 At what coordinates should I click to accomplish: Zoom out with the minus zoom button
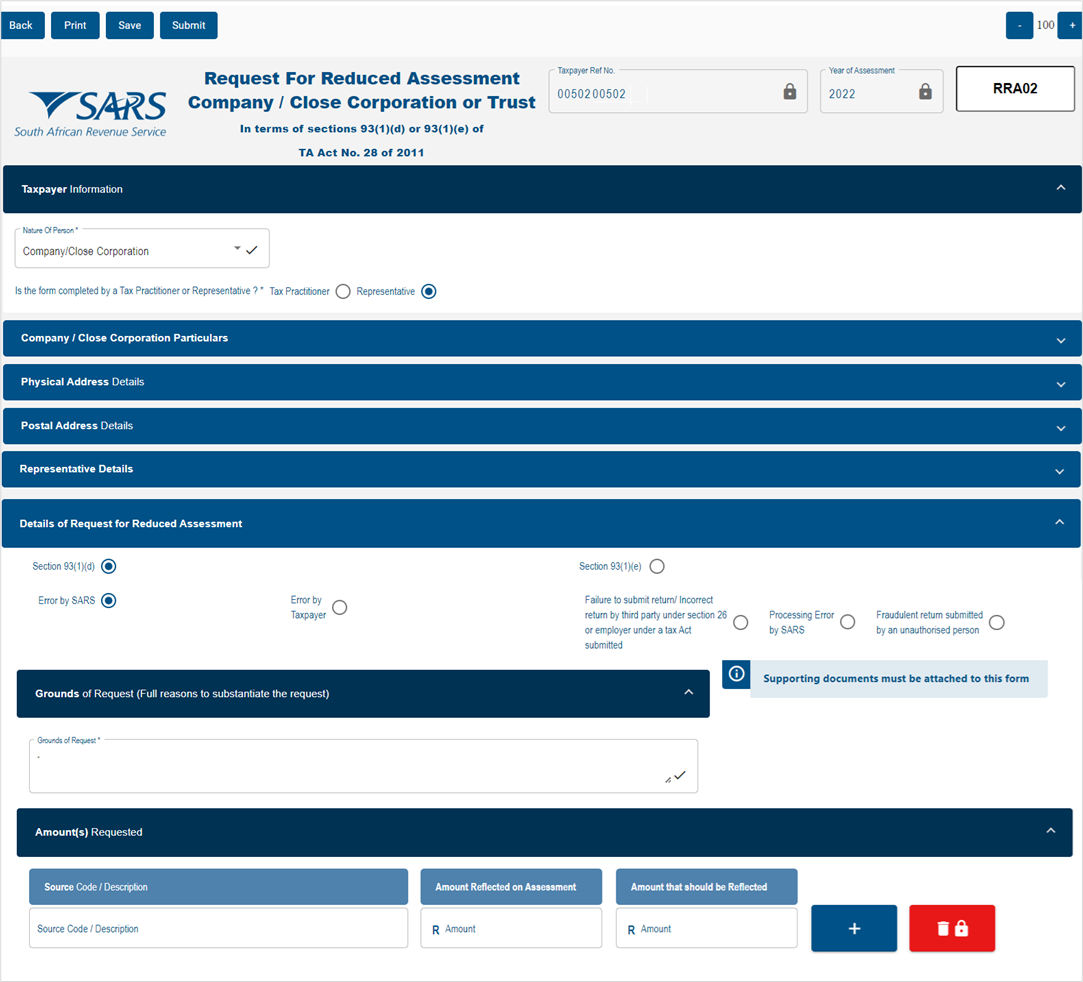[x=1019, y=26]
